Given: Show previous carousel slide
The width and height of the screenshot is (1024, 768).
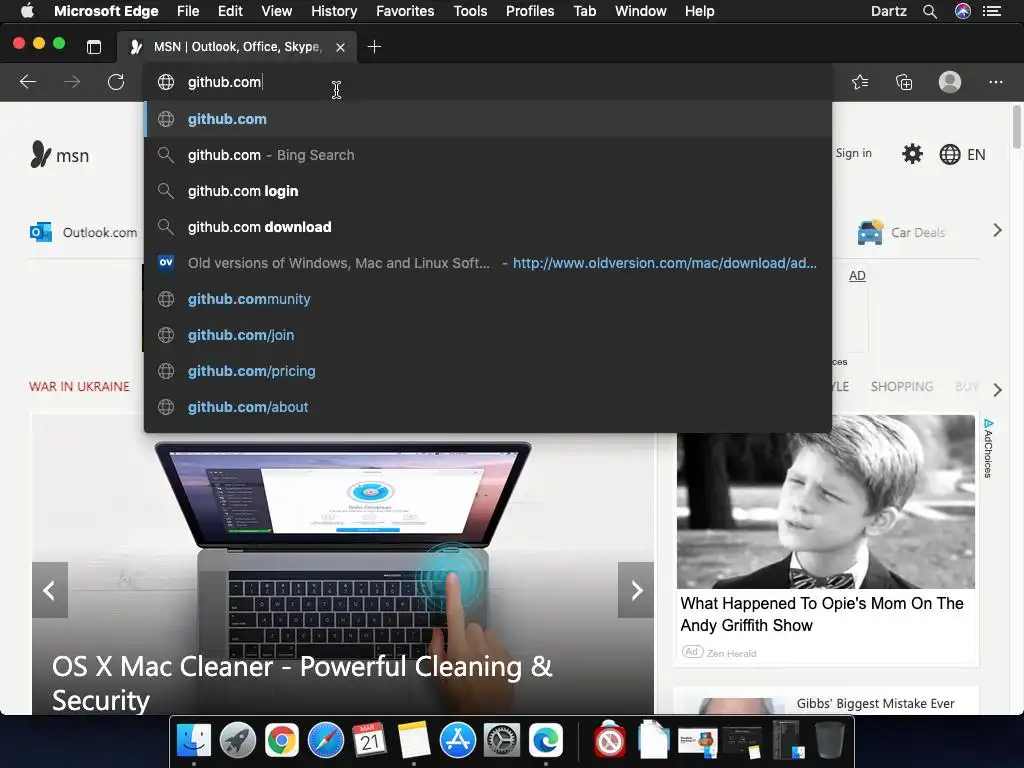Looking at the screenshot, I should [x=50, y=590].
